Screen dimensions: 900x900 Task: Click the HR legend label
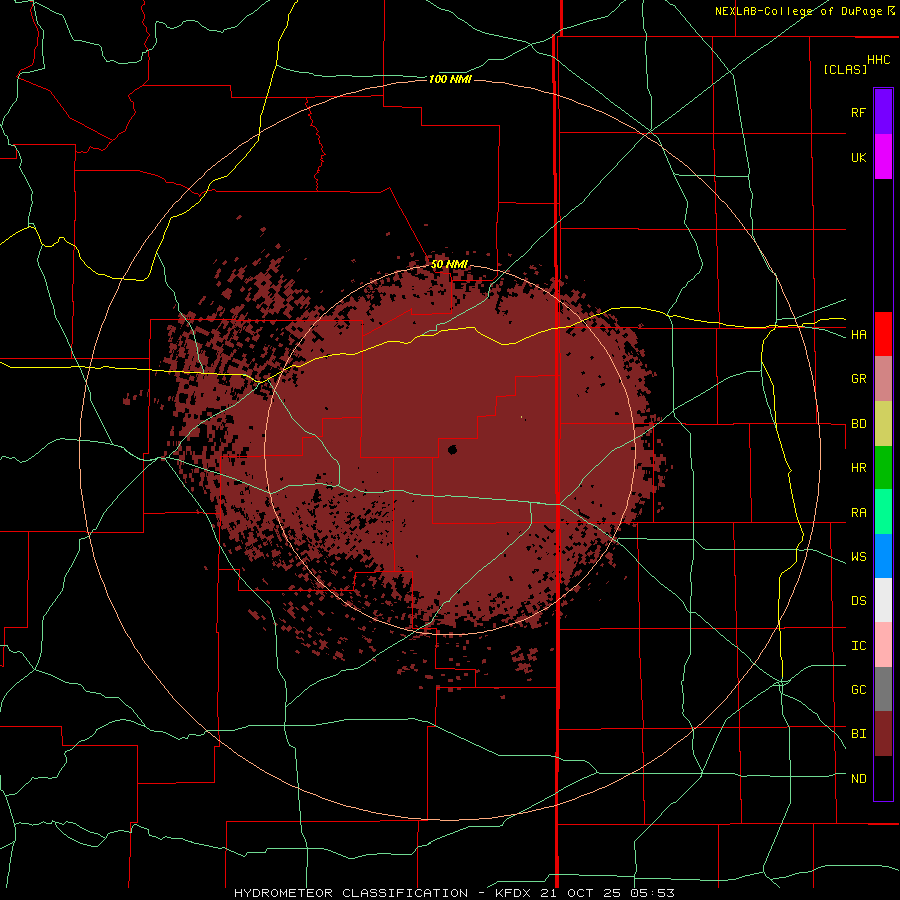pyautogui.click(x=858, y=468)
